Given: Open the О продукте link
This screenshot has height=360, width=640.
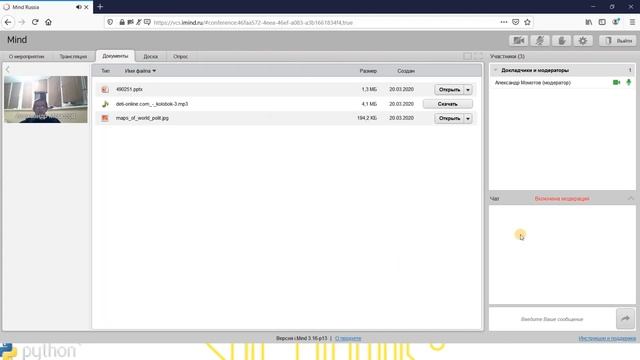Looking at the screenshot, I should (348, 338).
